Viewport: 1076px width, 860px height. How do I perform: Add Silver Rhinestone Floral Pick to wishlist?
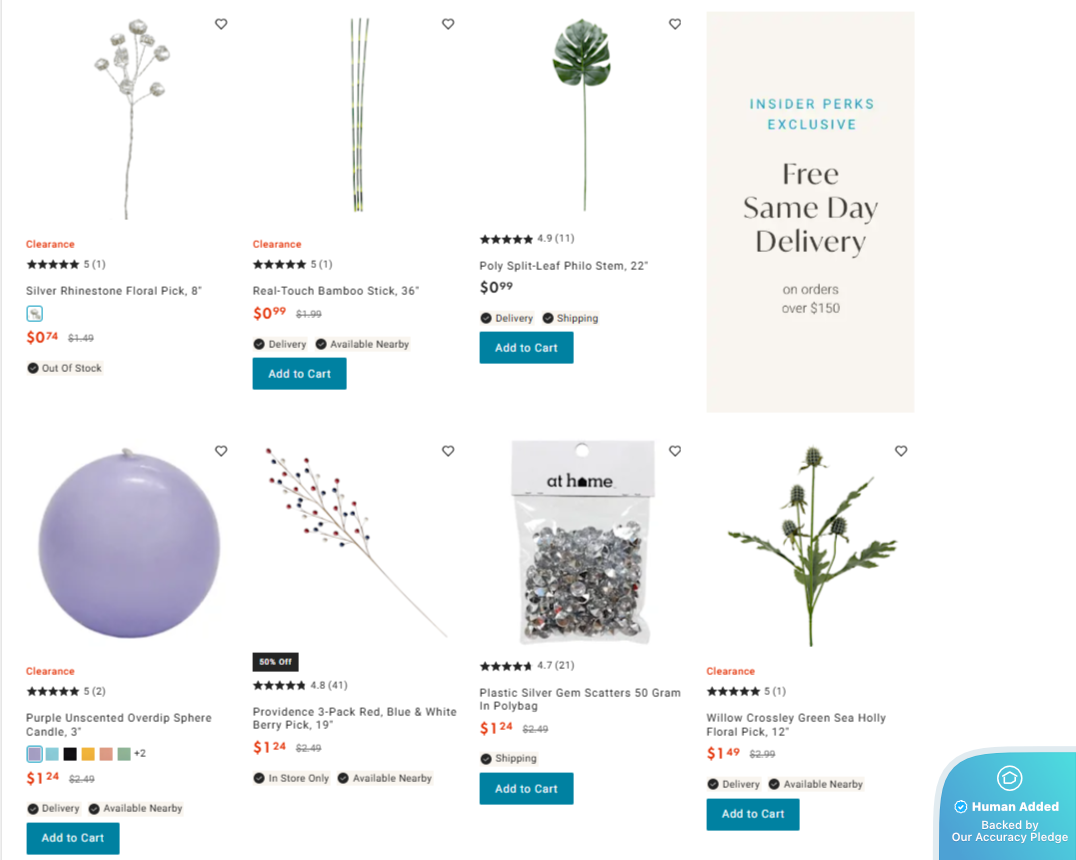(x=221, y=23)
